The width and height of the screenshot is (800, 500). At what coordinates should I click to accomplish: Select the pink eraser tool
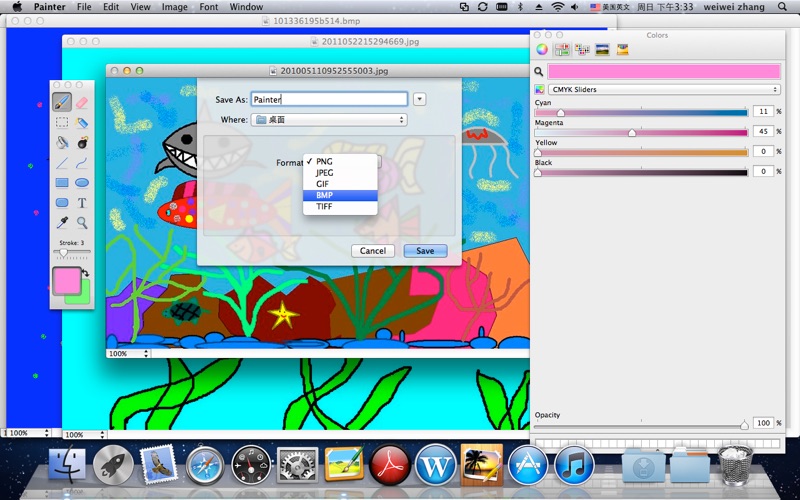tap(82, 103)
